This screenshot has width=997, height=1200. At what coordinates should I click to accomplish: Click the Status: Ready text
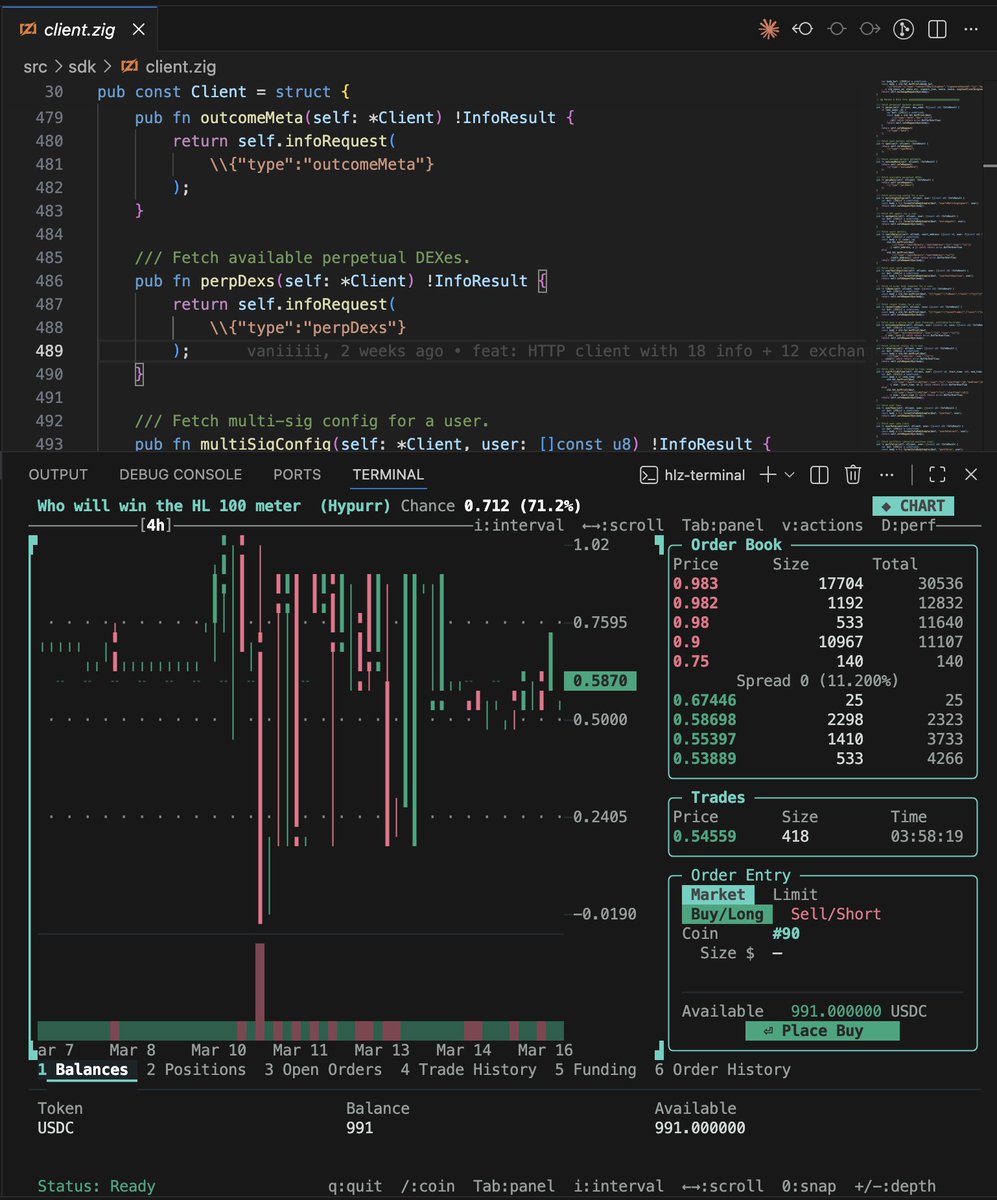coord(96,1186)
